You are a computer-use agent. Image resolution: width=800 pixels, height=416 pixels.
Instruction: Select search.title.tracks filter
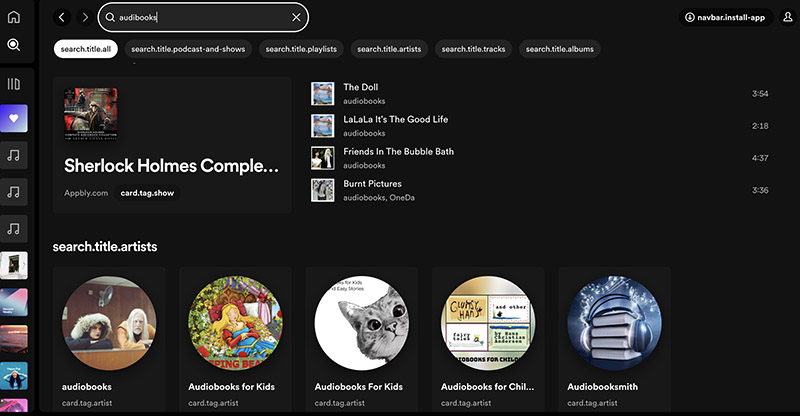click(473, 49)
